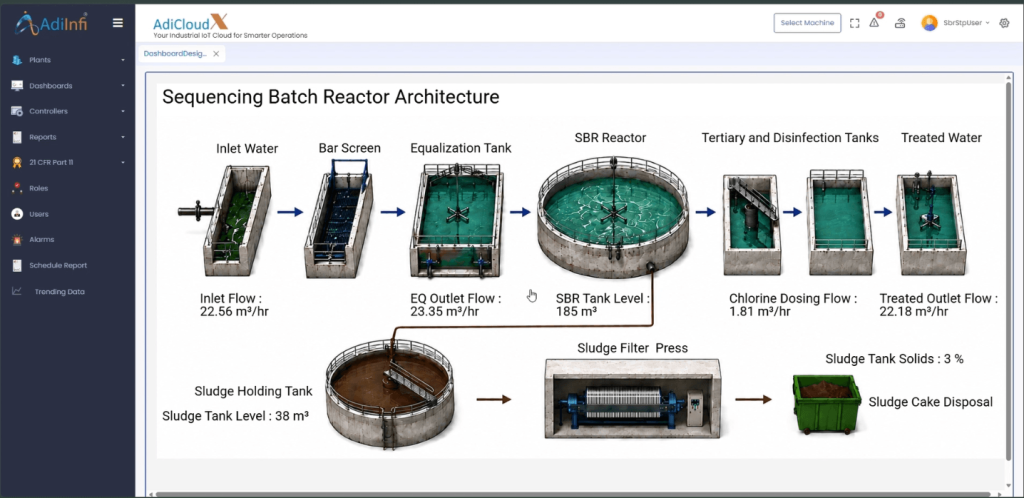Viewport: 1024px width, 498px height.
Task: Expand the Dashboards menu arrow
Action: [x=123, y=86]
